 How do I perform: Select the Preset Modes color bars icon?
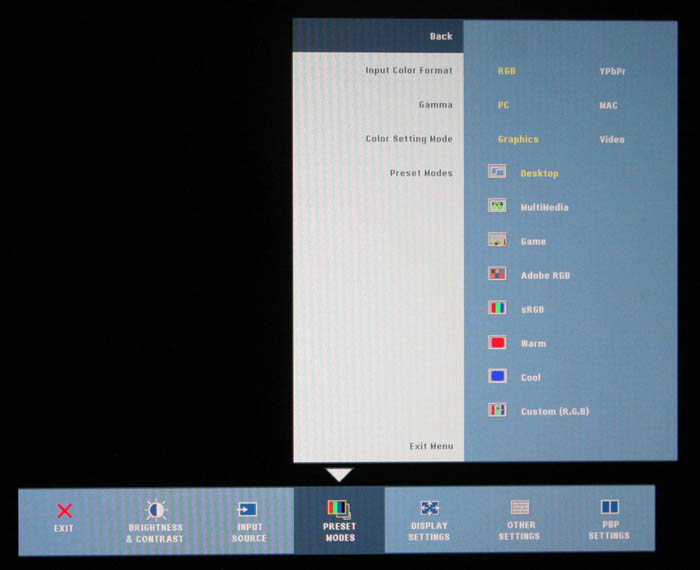pos(339,509)
